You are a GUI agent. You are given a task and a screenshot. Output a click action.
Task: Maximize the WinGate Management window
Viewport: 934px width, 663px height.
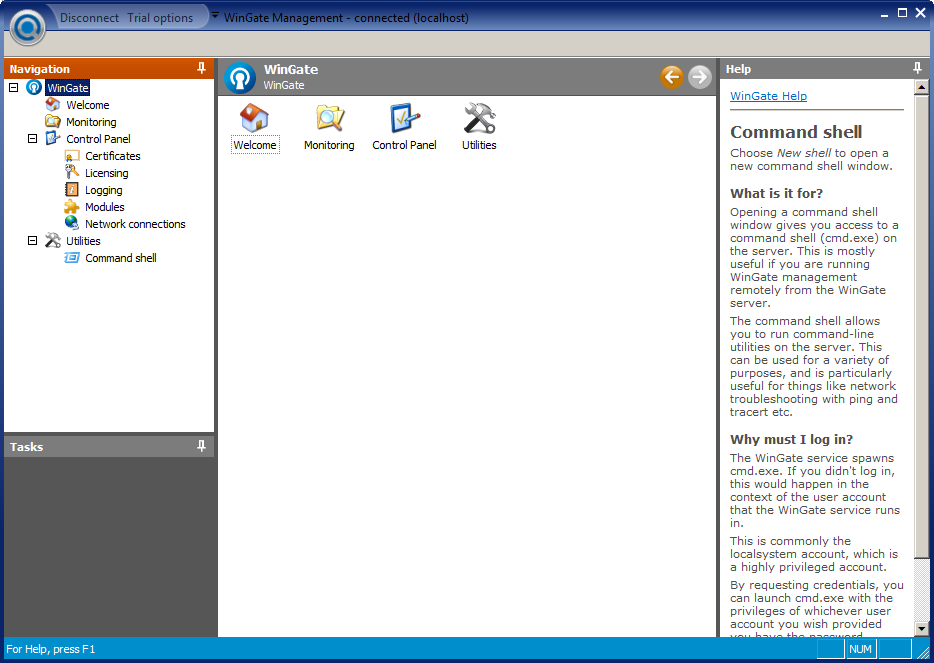[902, 13]
